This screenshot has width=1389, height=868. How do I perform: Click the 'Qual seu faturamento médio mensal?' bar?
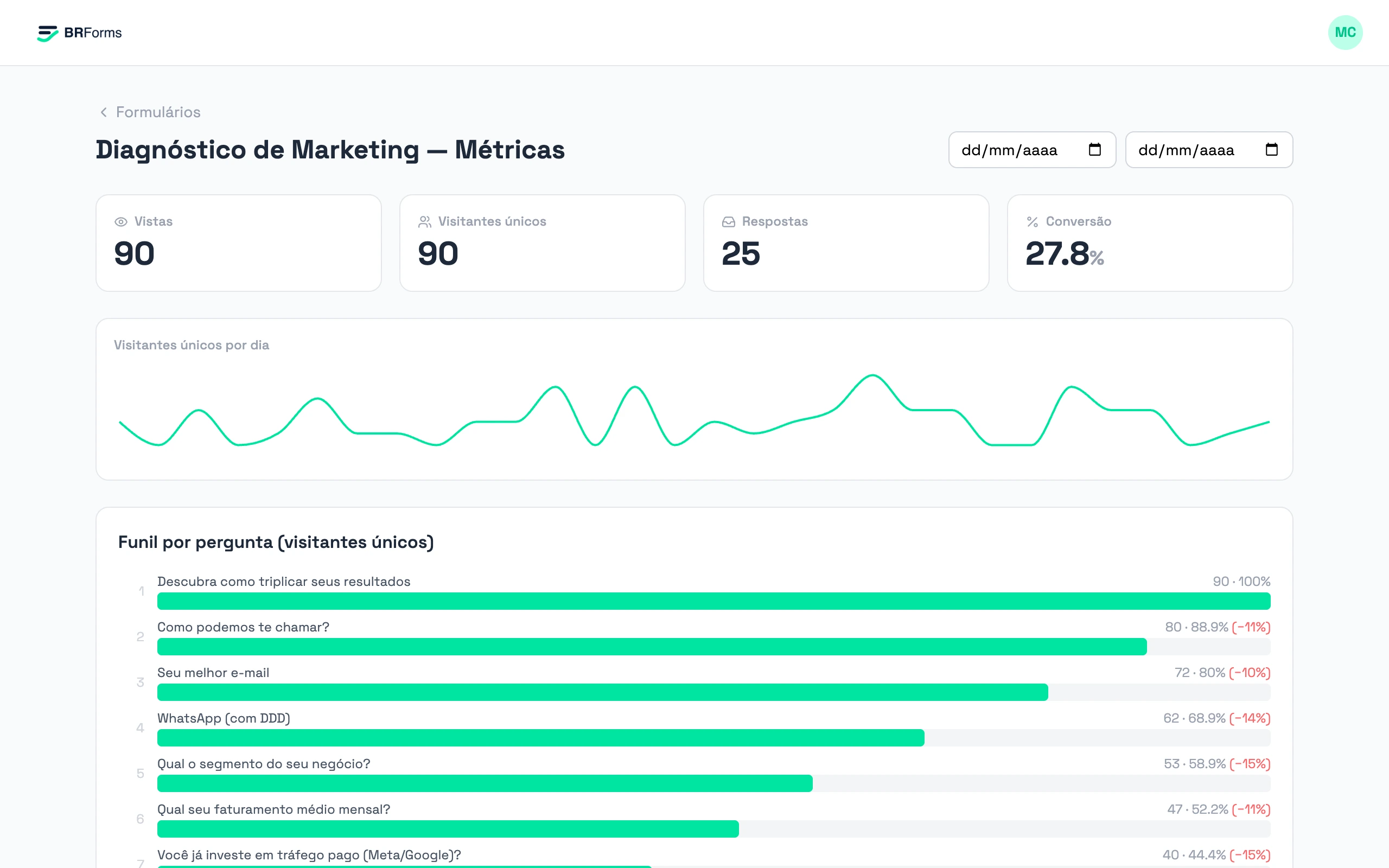[x=713, y=829]
